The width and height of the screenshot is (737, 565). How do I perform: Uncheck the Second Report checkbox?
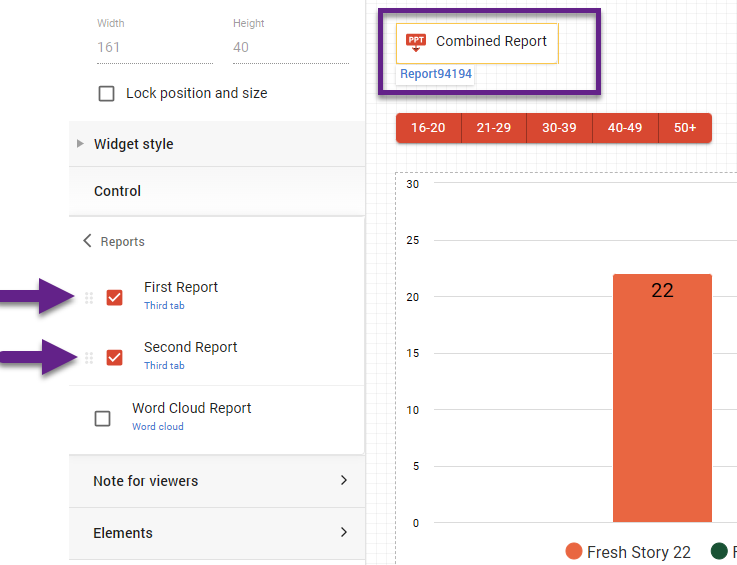click(114, 357)
